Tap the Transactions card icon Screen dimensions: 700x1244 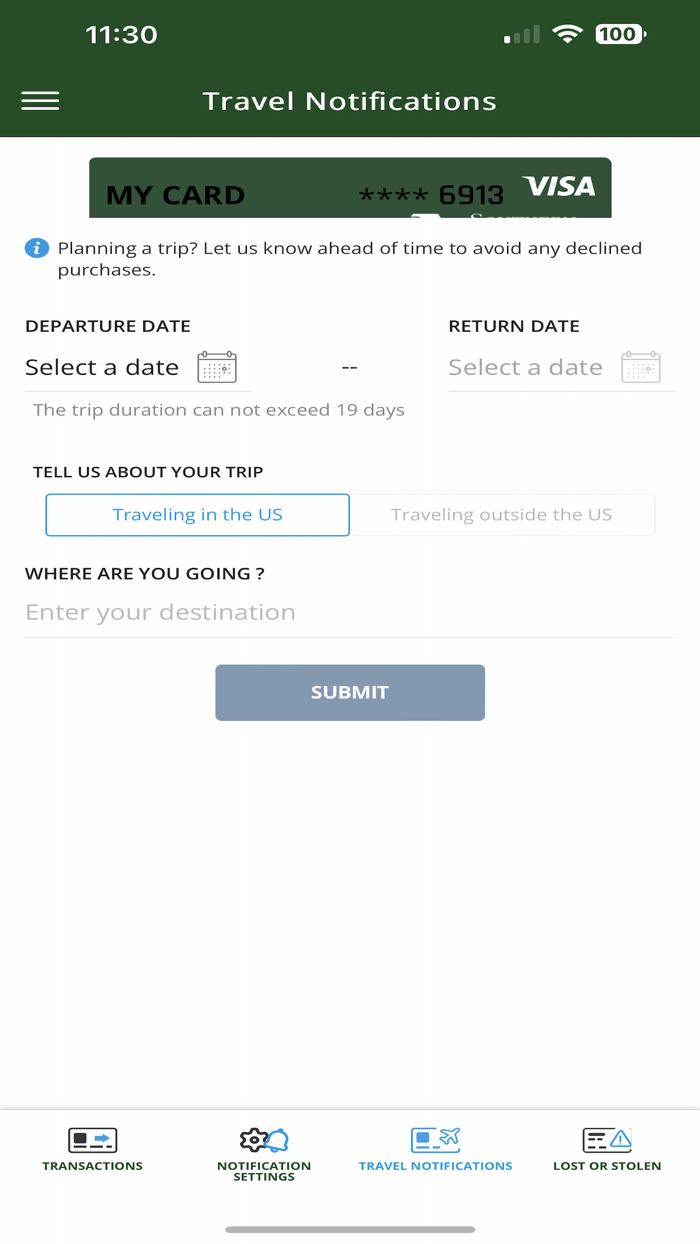[92, 1139]
